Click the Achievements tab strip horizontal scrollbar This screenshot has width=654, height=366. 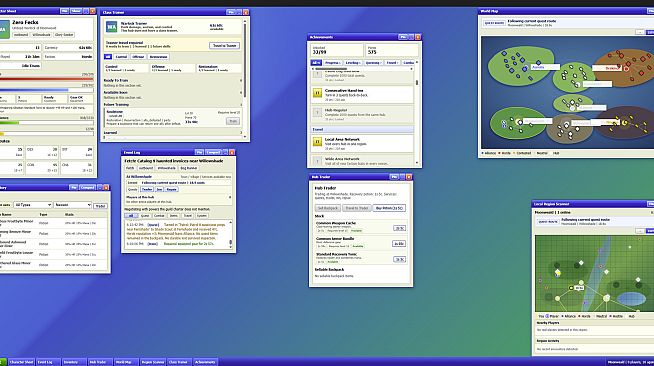pyautogui.click(x=362, y=68)
